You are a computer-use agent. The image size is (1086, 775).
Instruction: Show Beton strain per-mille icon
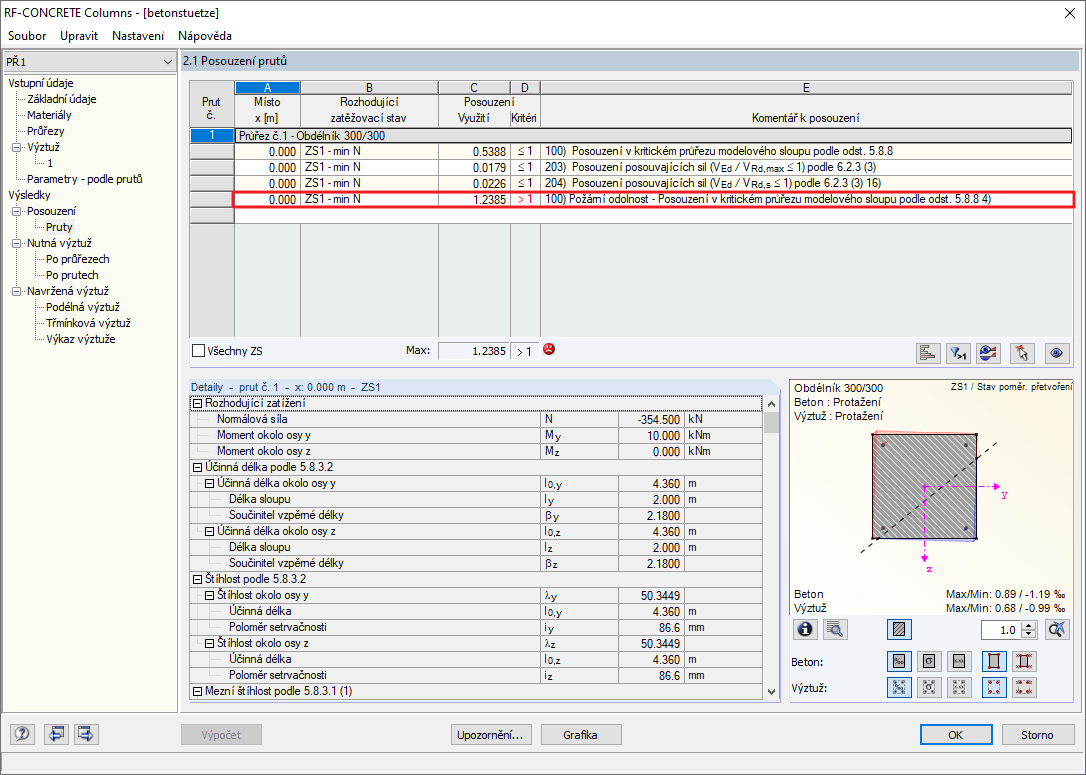(x=899, y=661)
